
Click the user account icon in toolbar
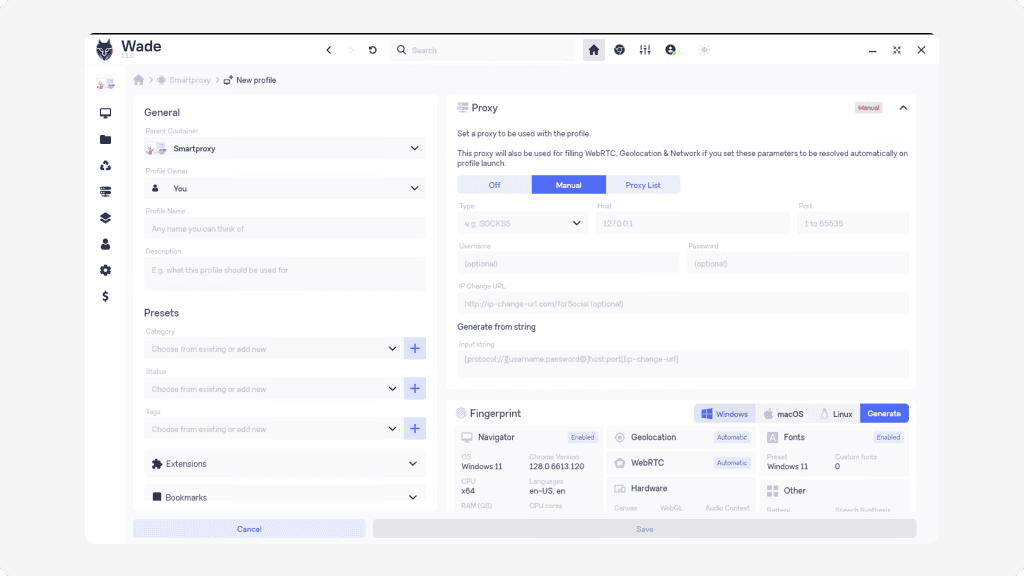[x=670, y=50]
